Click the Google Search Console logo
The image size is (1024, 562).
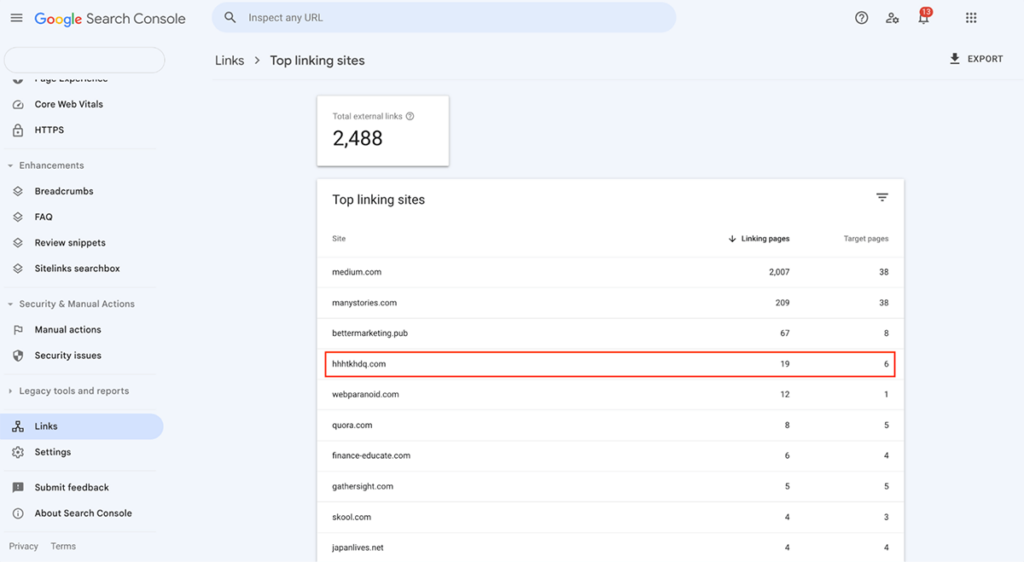pos(110,19)
